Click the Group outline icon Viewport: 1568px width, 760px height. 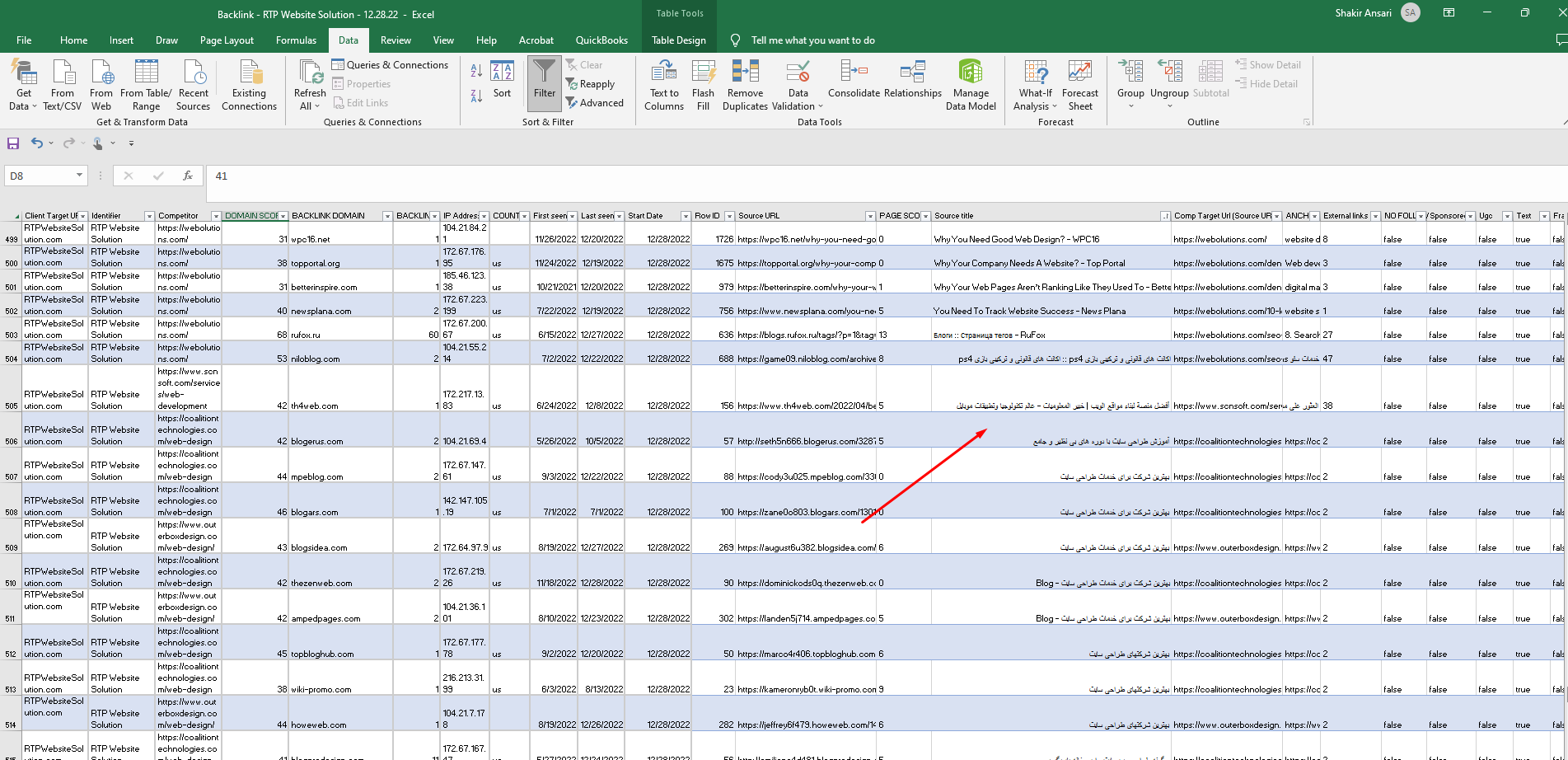1130,73
